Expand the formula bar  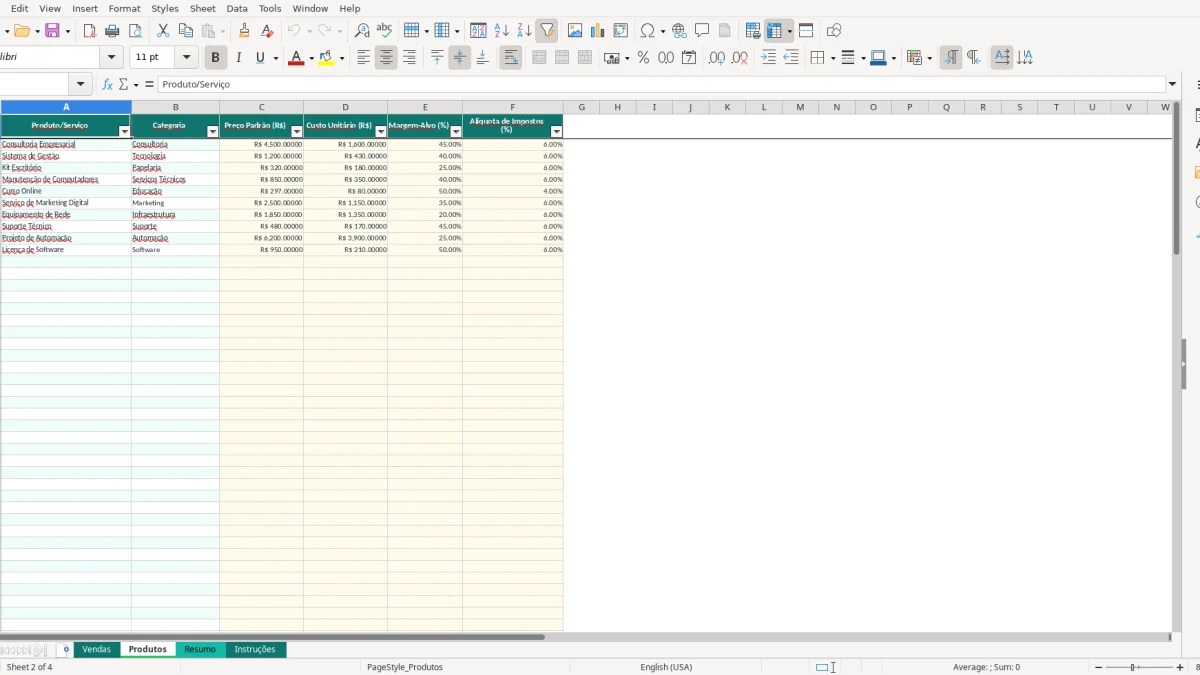(x=1172, y=84)
